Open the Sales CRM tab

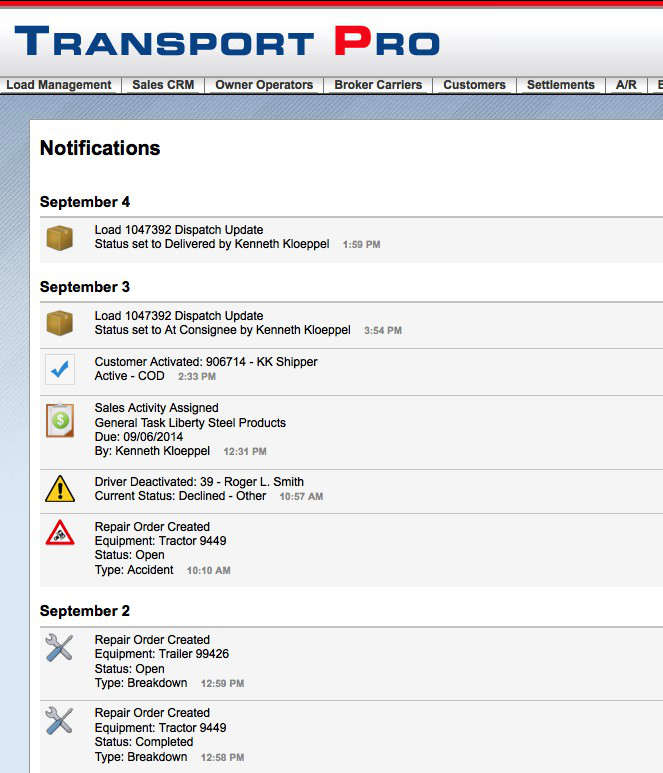pos(163,85)
